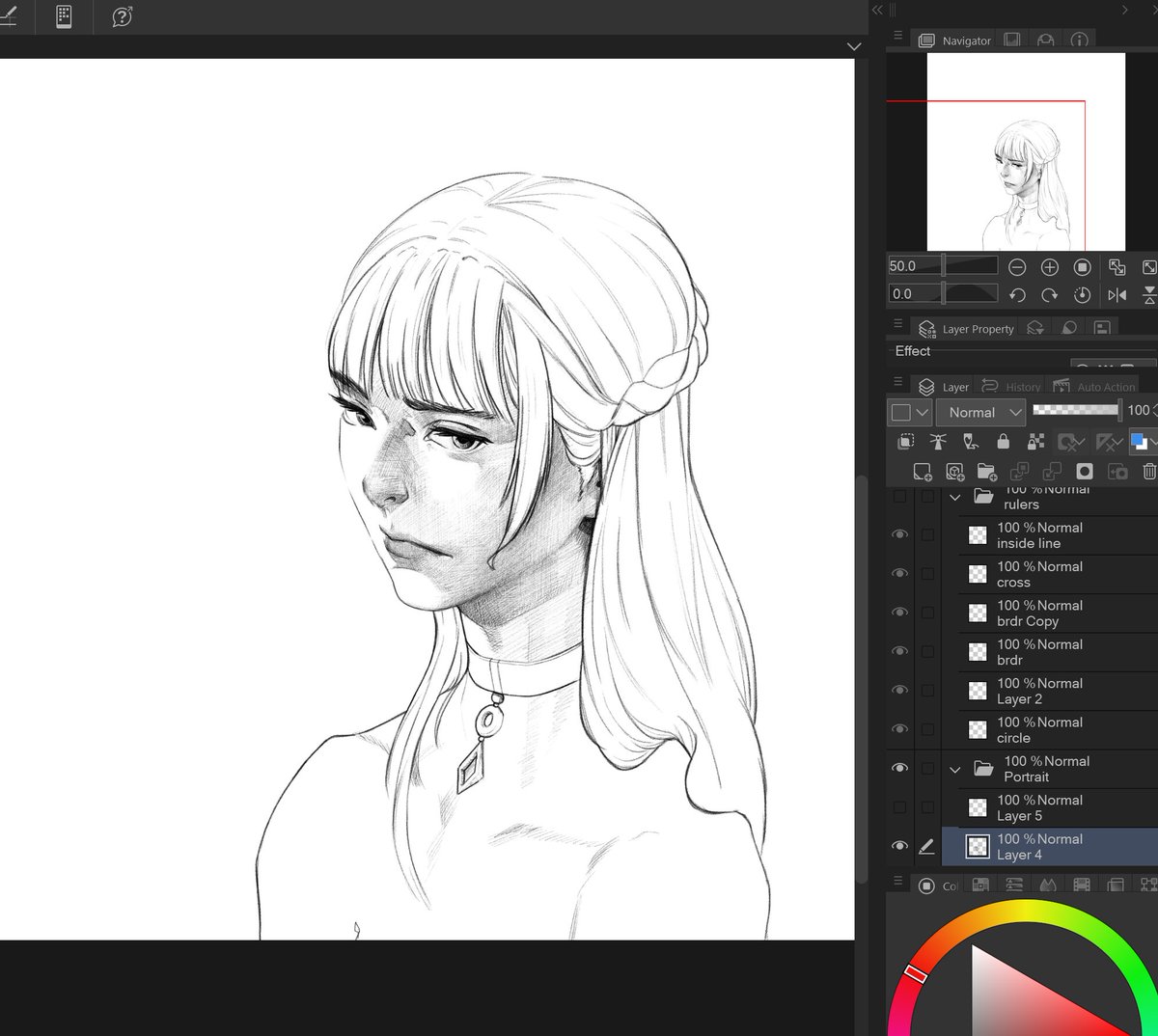Collapse the 'Portrait' layer folder
1158x1036 pixels.
955,769
